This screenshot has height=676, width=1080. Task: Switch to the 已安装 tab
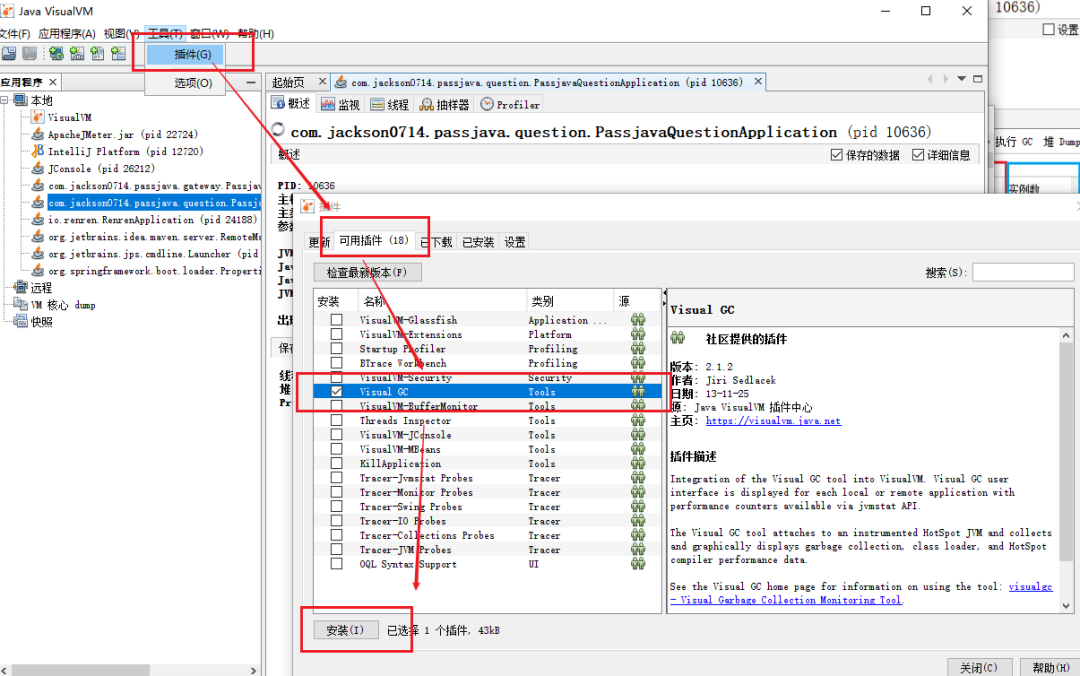[x=478, y=242]
